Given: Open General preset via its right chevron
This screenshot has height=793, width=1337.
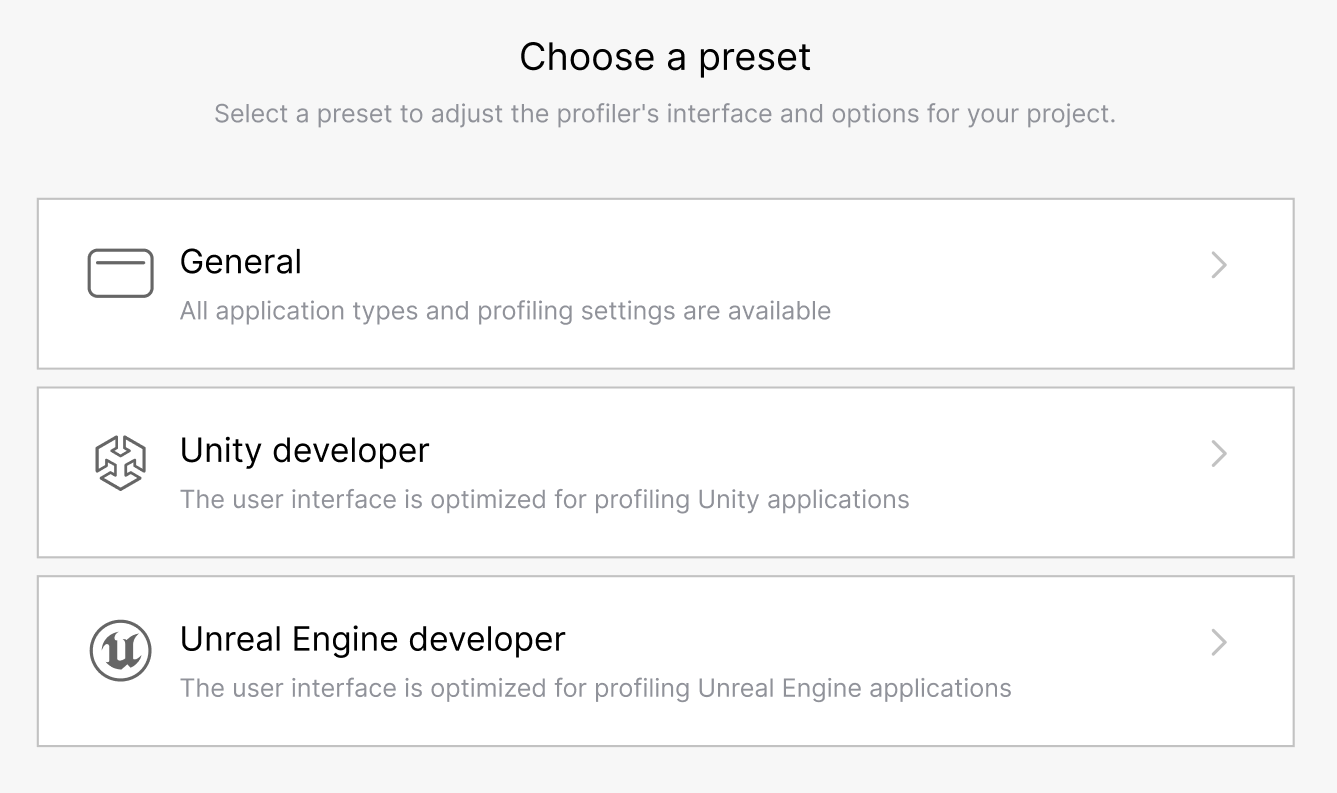Looking at the screenshot, I should pos(1218,265).
